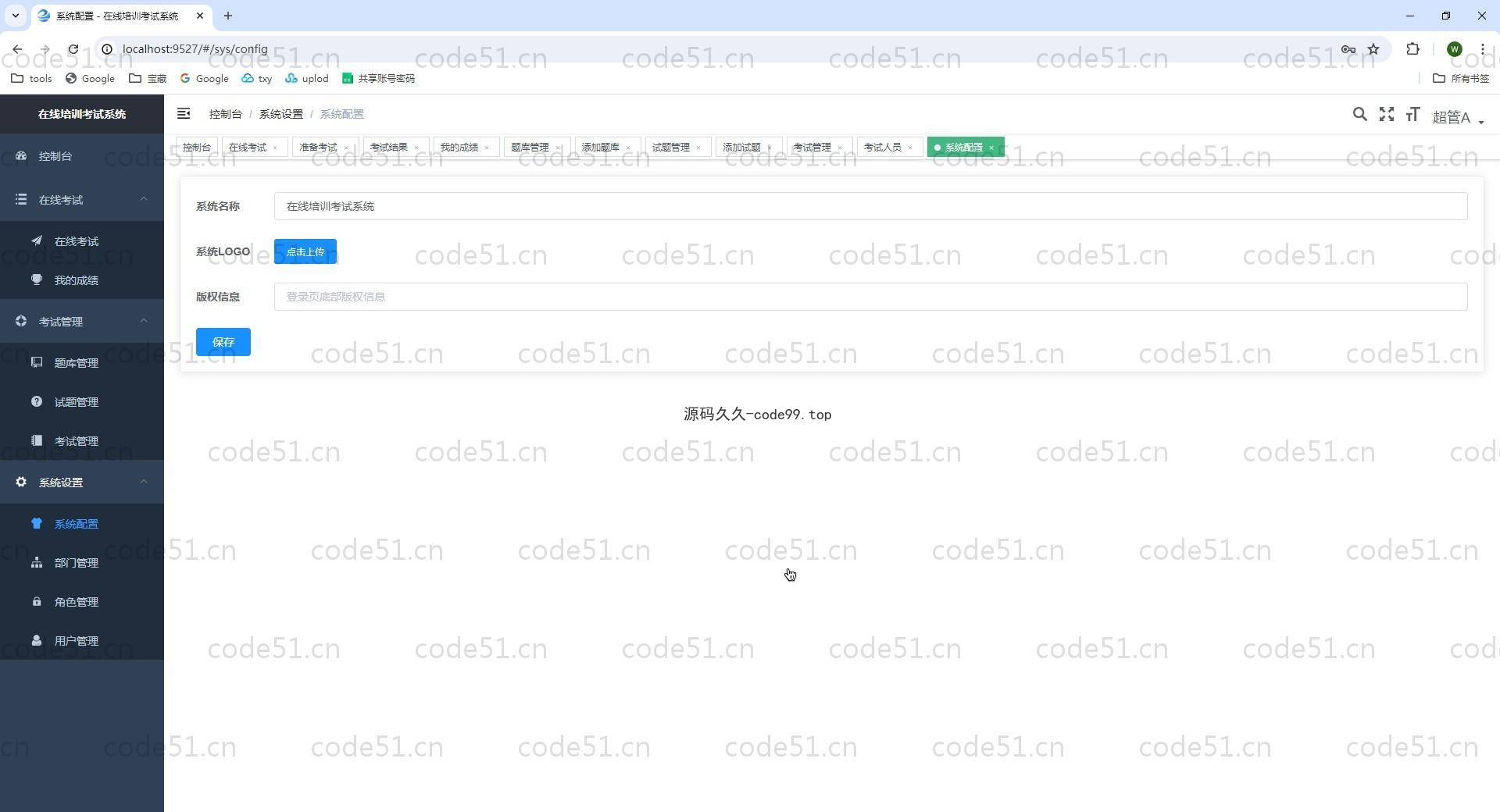Bookmark this page with the star

click(x=1373, y=49)
